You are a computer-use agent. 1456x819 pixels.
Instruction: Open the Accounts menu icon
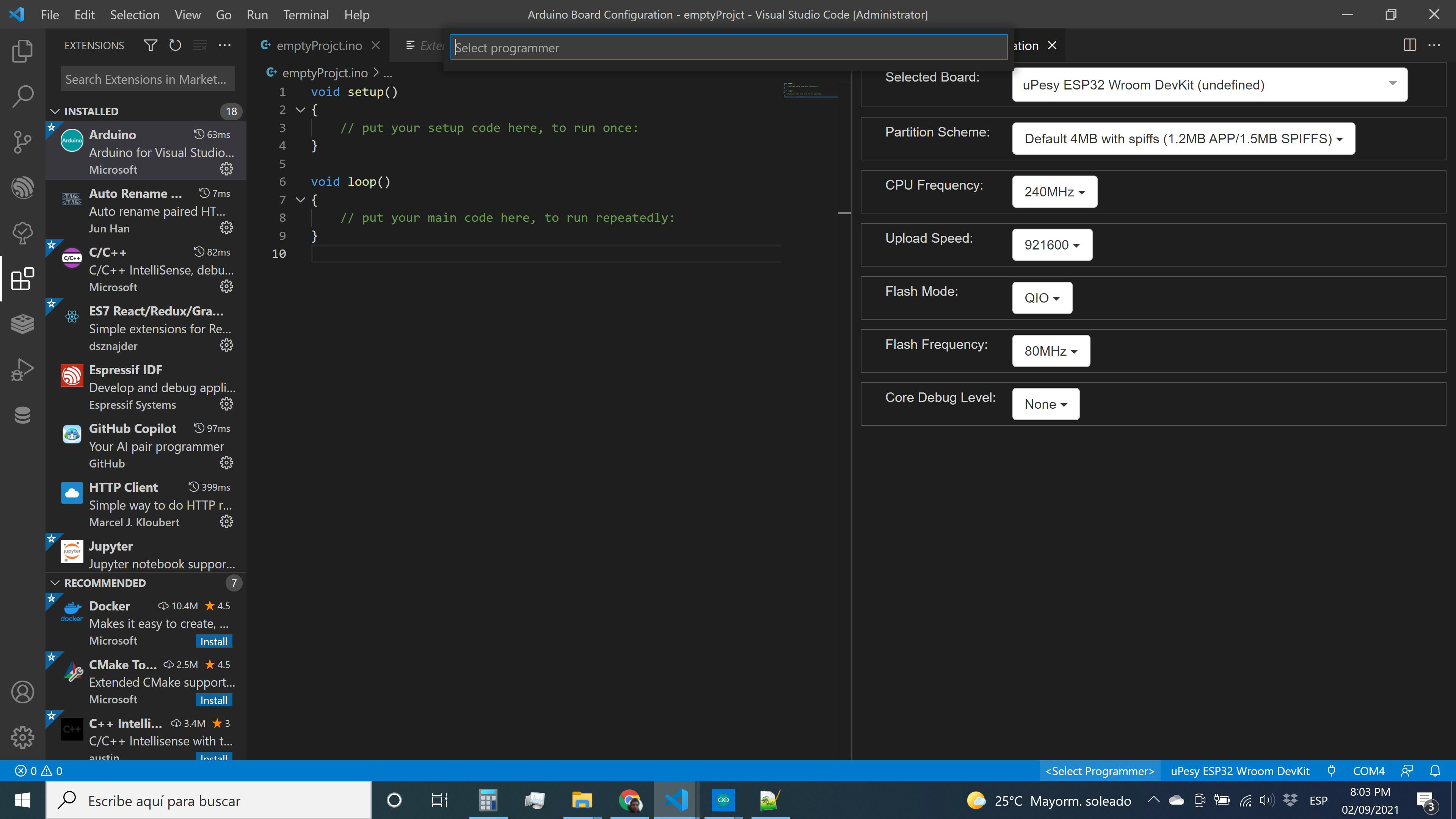coord(23,692)
